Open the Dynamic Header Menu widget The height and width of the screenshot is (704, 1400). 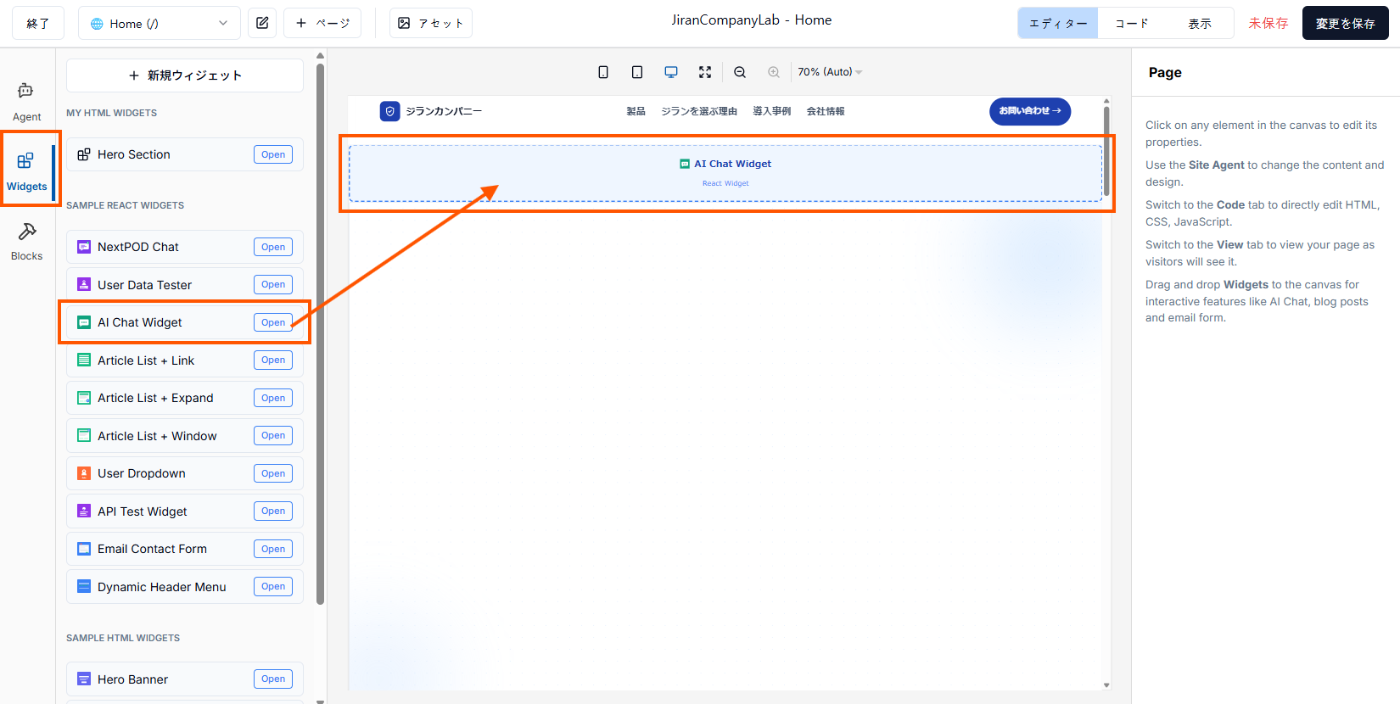pos(273,587)
